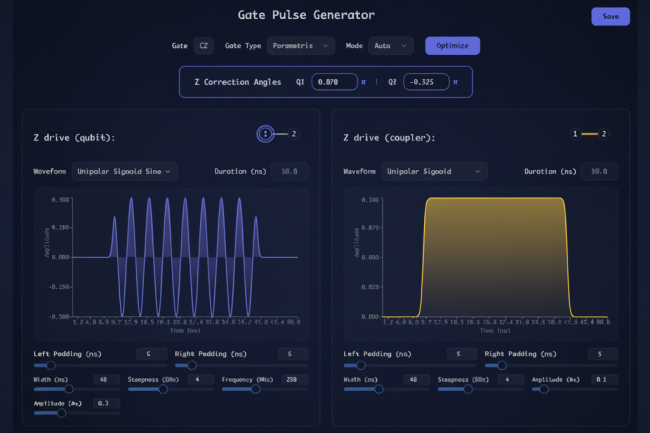Click the Q2 correction angle field
650x433 pixels.
(426, 82)
